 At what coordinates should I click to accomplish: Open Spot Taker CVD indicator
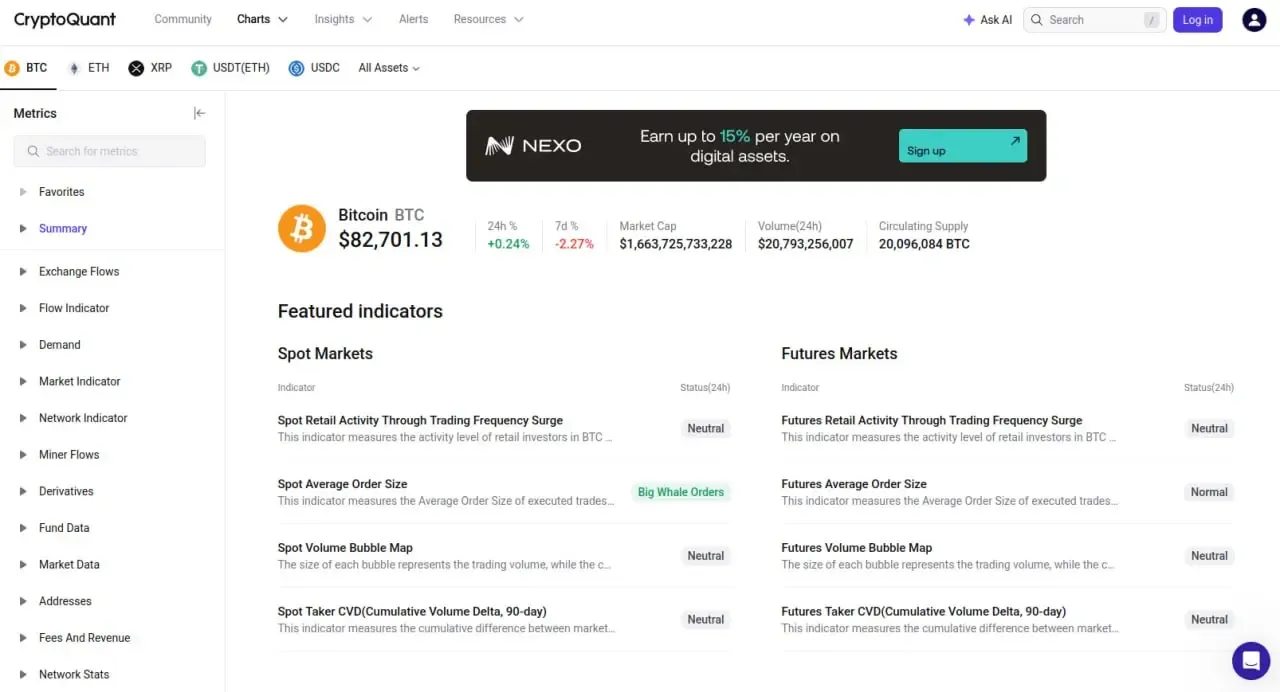pos(412,612)
